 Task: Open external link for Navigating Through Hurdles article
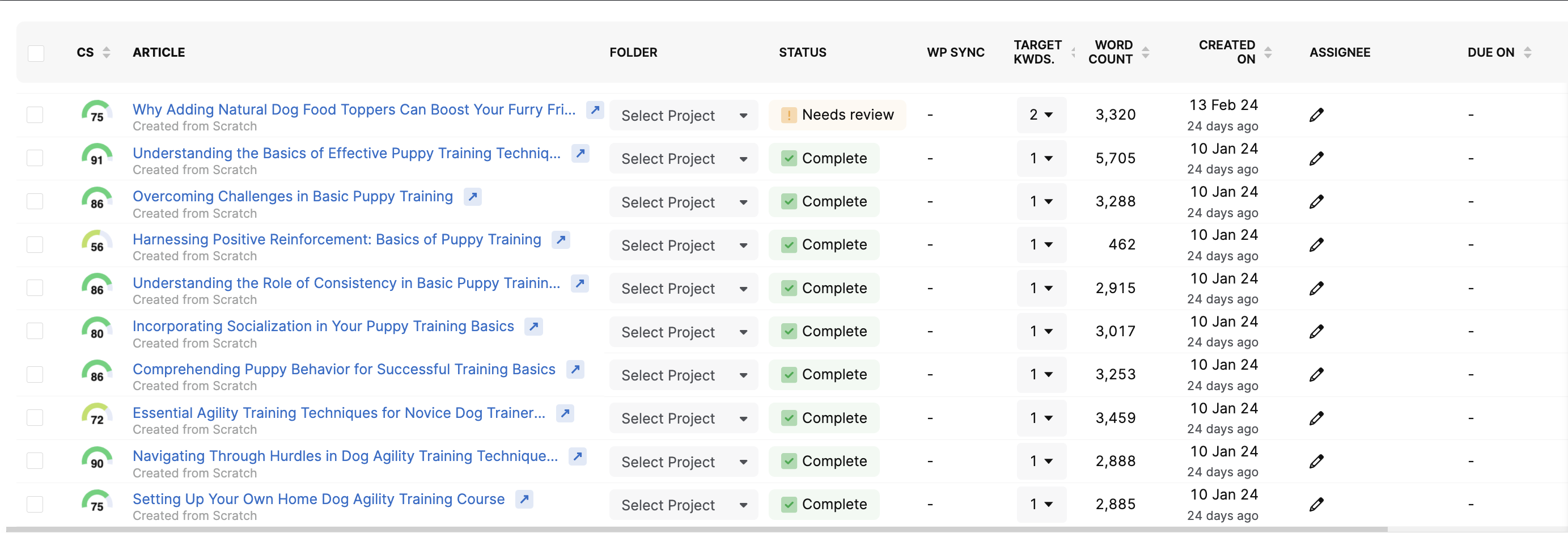click(577, 456)
